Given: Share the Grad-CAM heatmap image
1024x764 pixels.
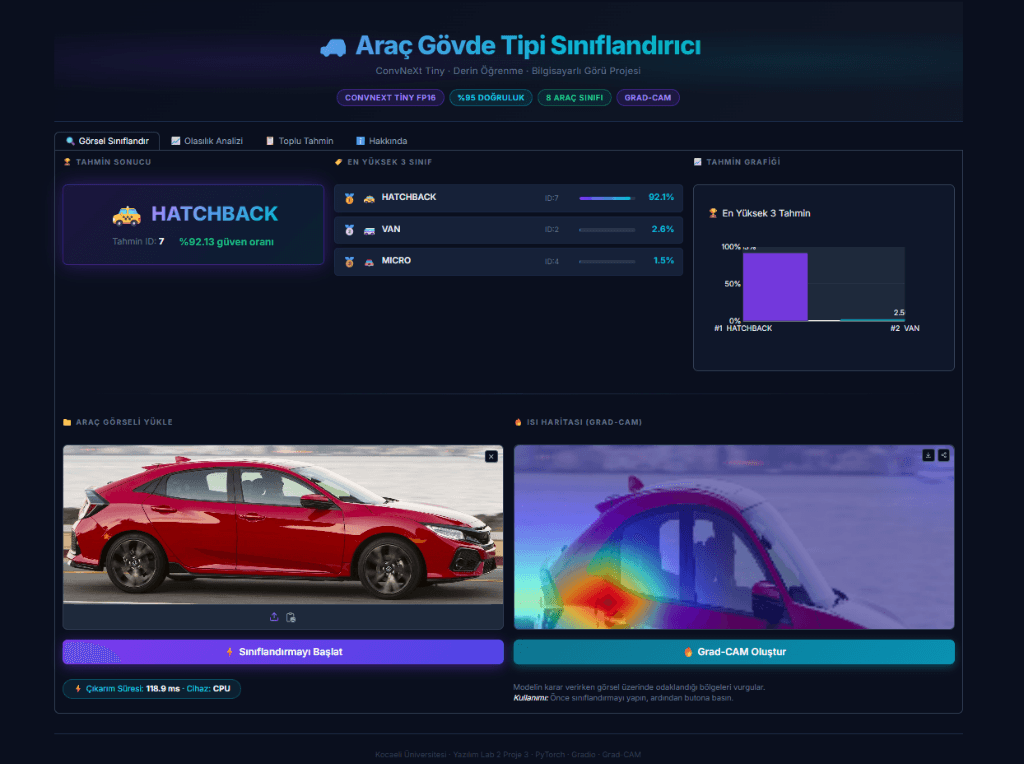Looking at the screenshot, I should point(944,455).
